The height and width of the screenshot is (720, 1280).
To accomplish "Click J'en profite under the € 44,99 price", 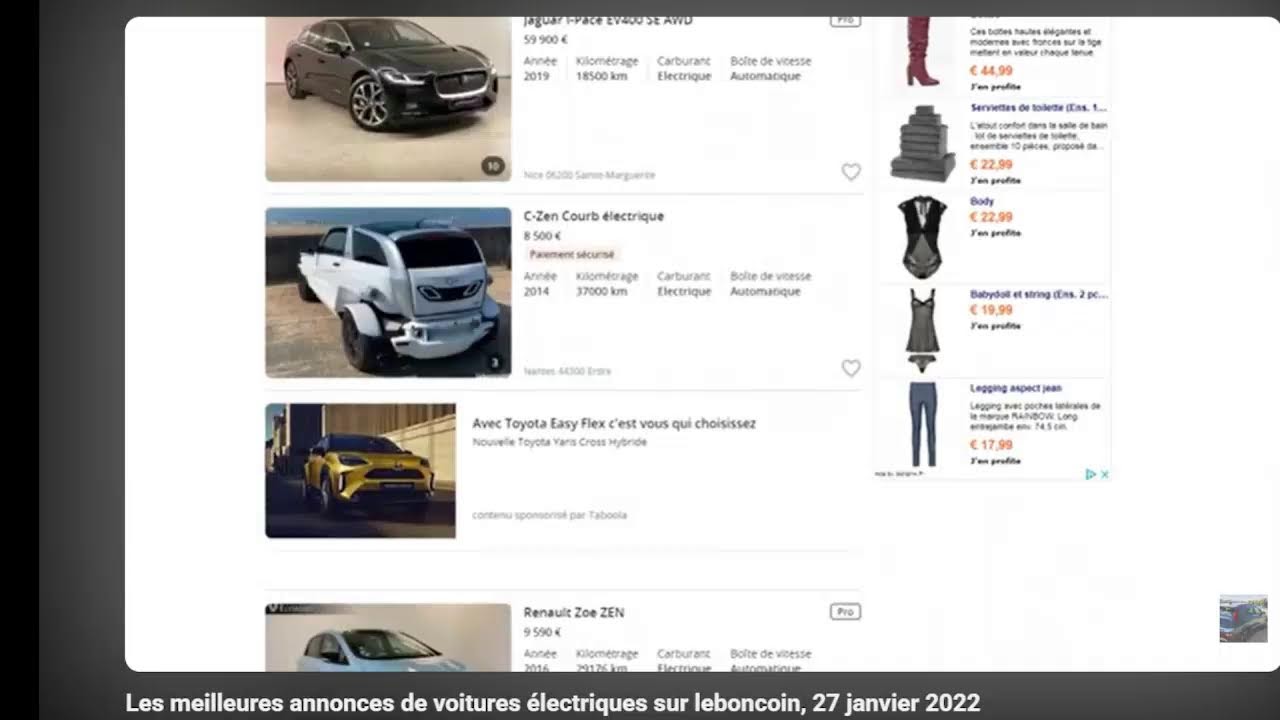I will pyautogui.click(x=995, y=87).
